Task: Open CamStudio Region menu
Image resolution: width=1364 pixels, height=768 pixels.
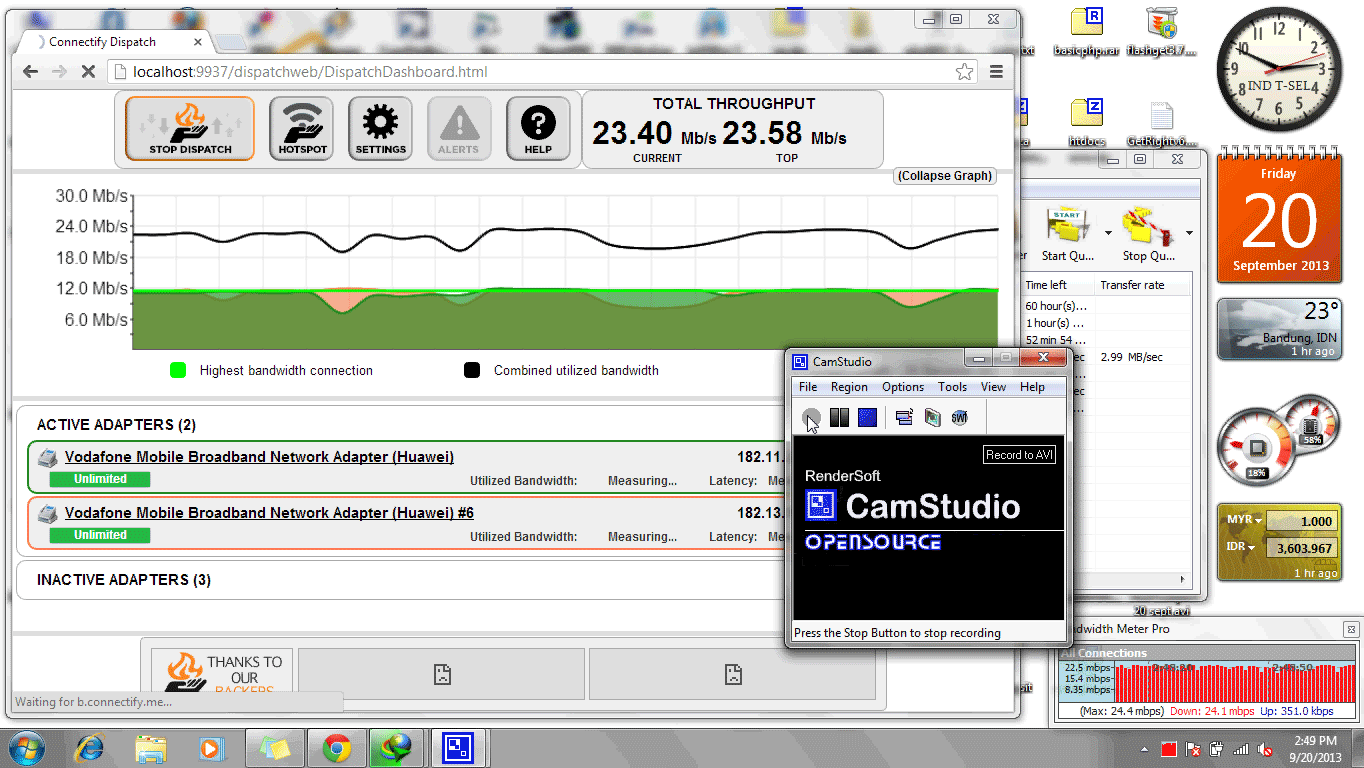Action: 849,387
